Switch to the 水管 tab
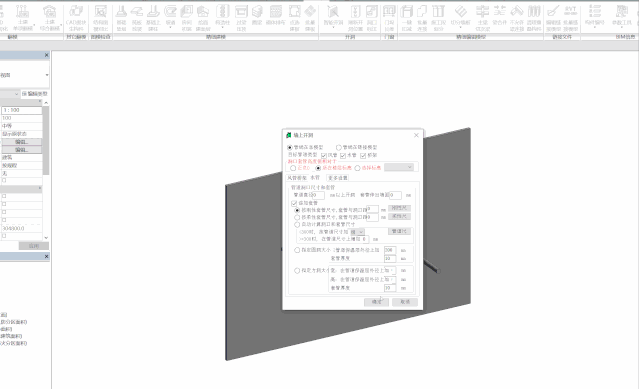Viewport: 639px width, 389px height. (x=315, y=178)
